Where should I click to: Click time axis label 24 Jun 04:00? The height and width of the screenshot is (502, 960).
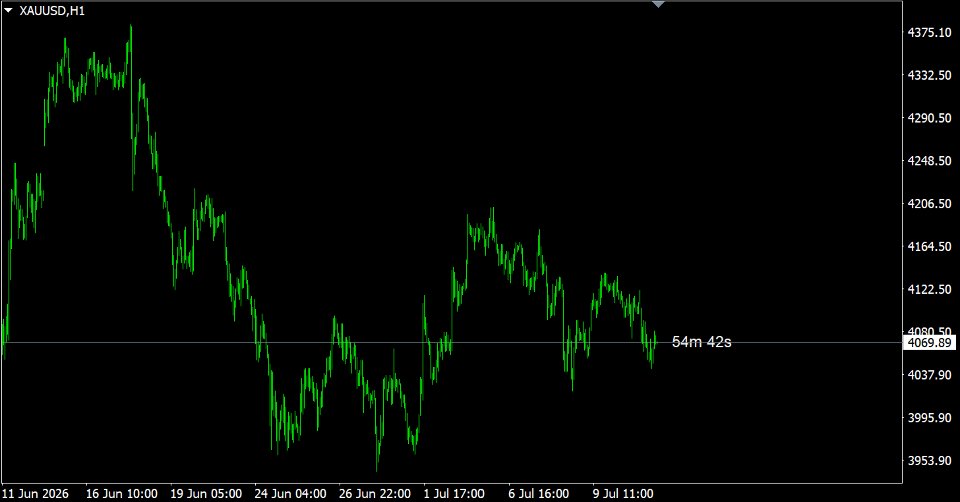[290, 493]
